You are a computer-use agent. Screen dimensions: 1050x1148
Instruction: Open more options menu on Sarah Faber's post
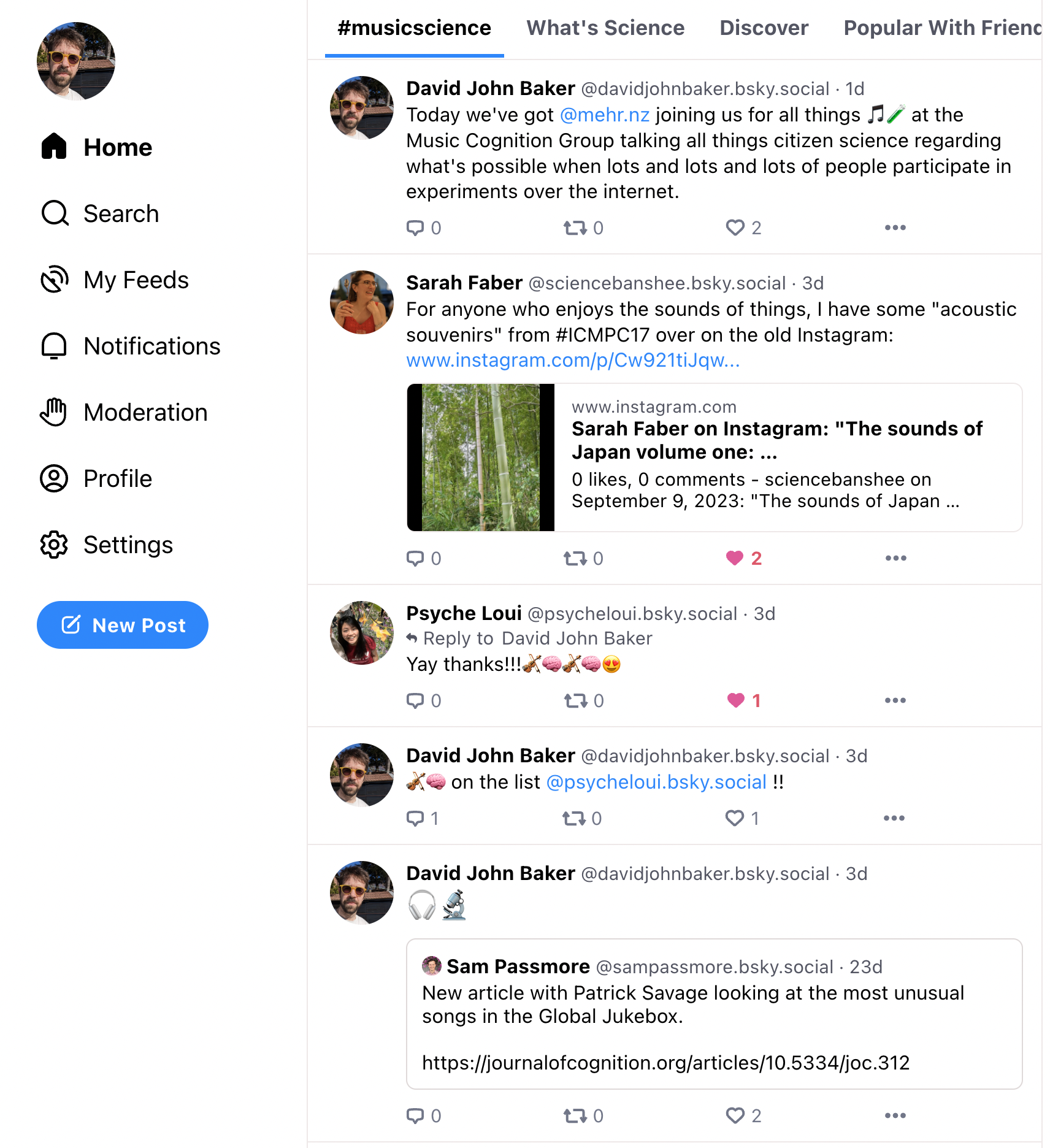895,558
